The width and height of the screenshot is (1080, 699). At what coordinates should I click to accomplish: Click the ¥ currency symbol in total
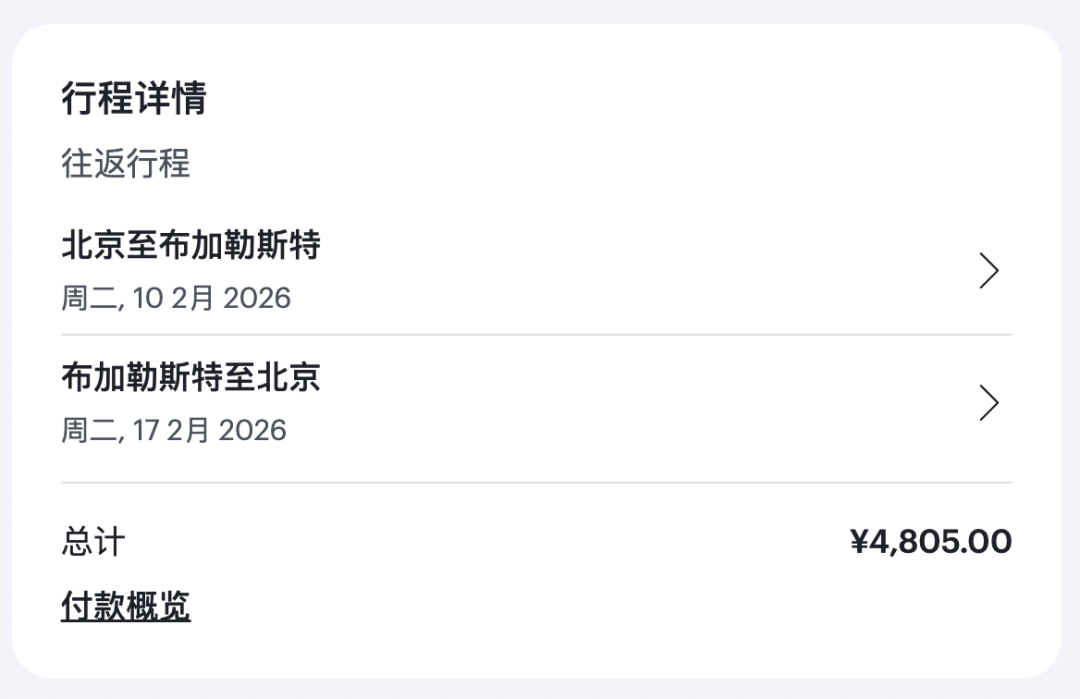(x=858, y=541)
